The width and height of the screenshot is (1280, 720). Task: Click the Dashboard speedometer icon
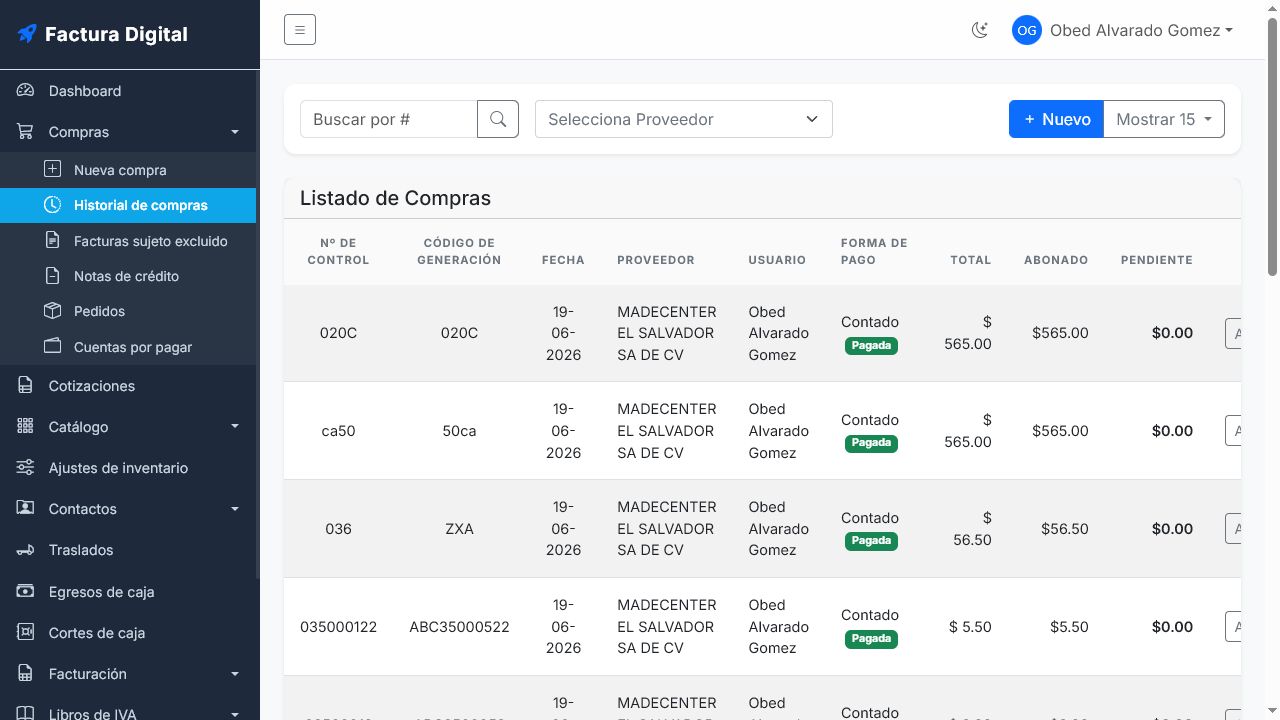(x=26, y=91)
